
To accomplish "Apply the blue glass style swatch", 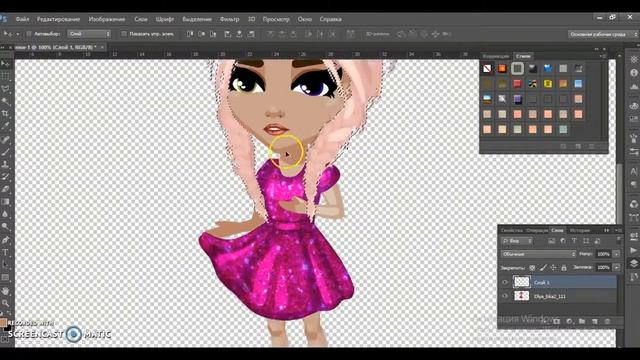I will tap(548, 69).
